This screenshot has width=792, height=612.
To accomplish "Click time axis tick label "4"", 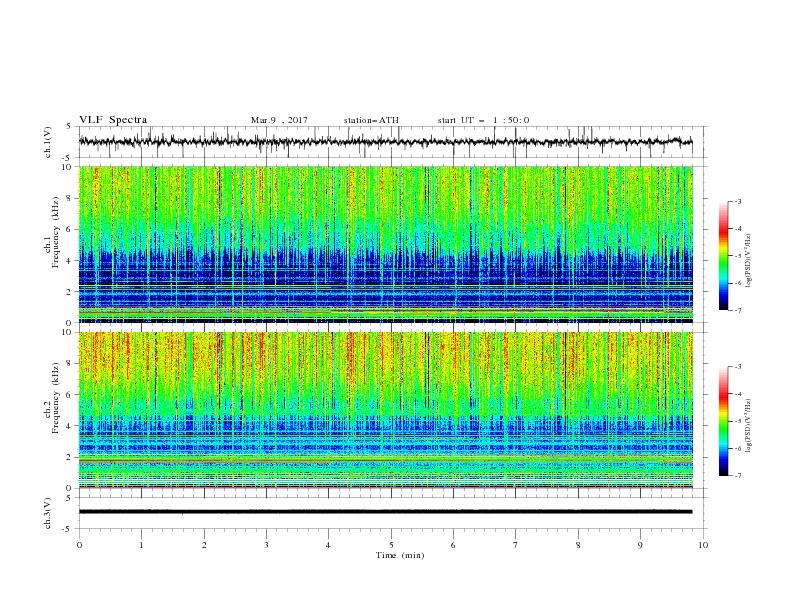I will 328,545.
